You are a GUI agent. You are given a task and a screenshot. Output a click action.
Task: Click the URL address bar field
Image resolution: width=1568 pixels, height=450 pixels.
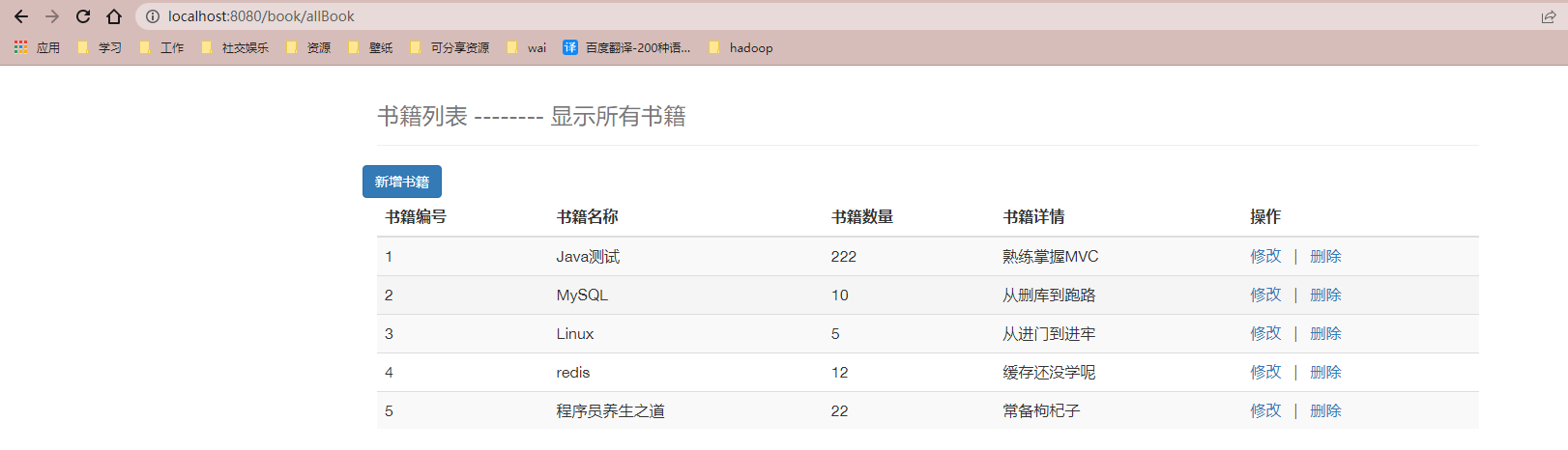773,16
